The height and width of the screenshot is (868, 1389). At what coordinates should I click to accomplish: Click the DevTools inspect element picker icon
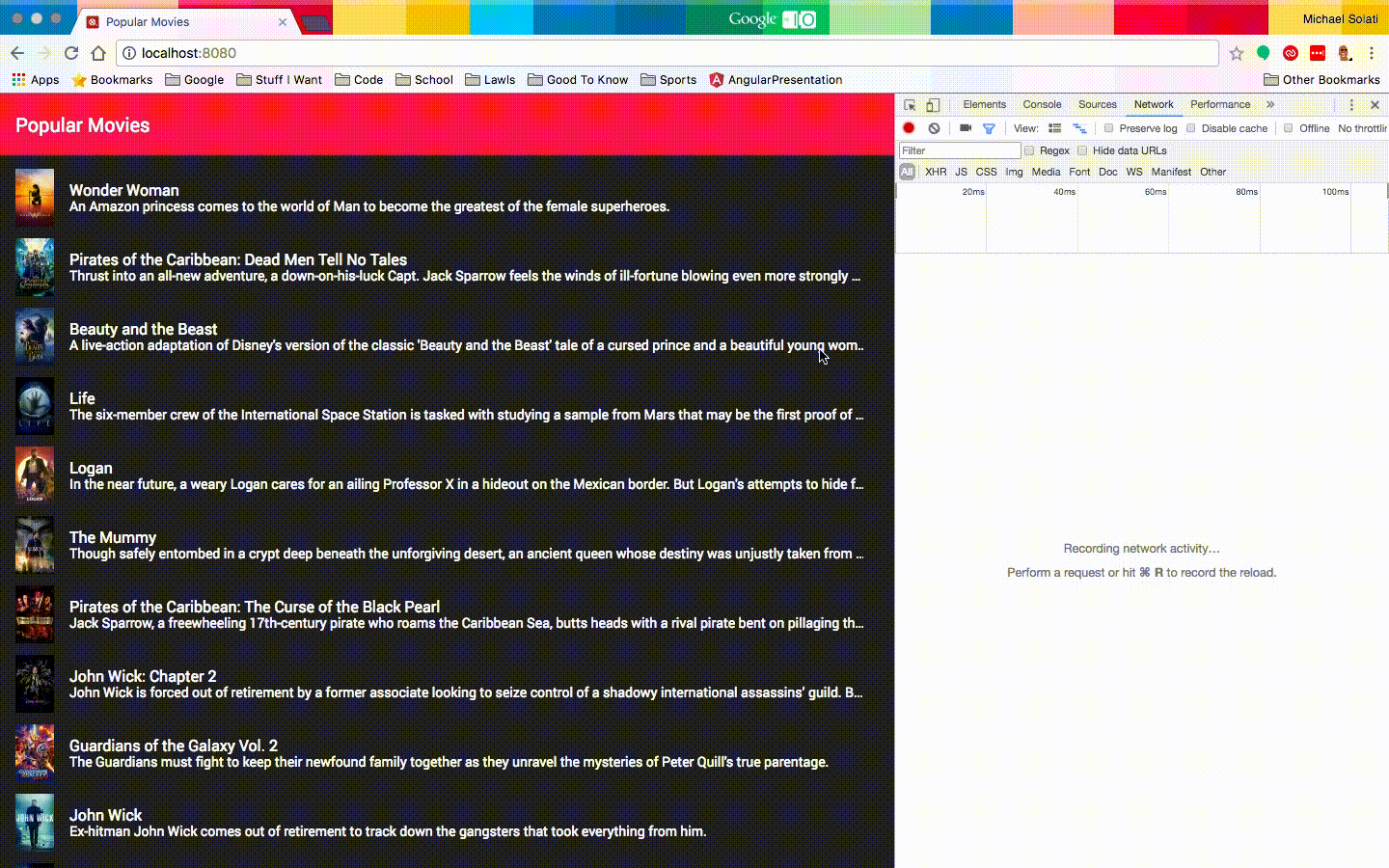[910, 105]
